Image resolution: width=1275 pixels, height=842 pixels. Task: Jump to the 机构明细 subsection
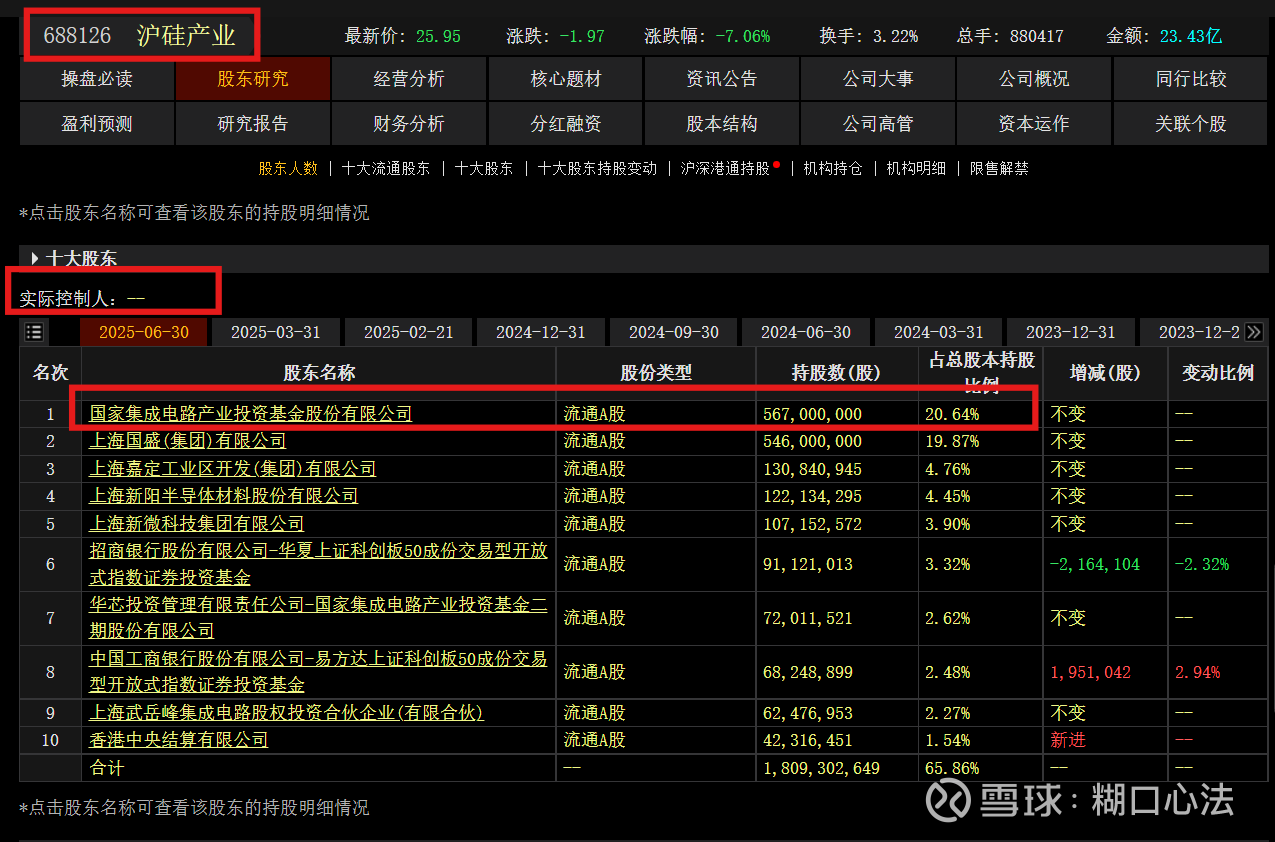tap(916, 169)
